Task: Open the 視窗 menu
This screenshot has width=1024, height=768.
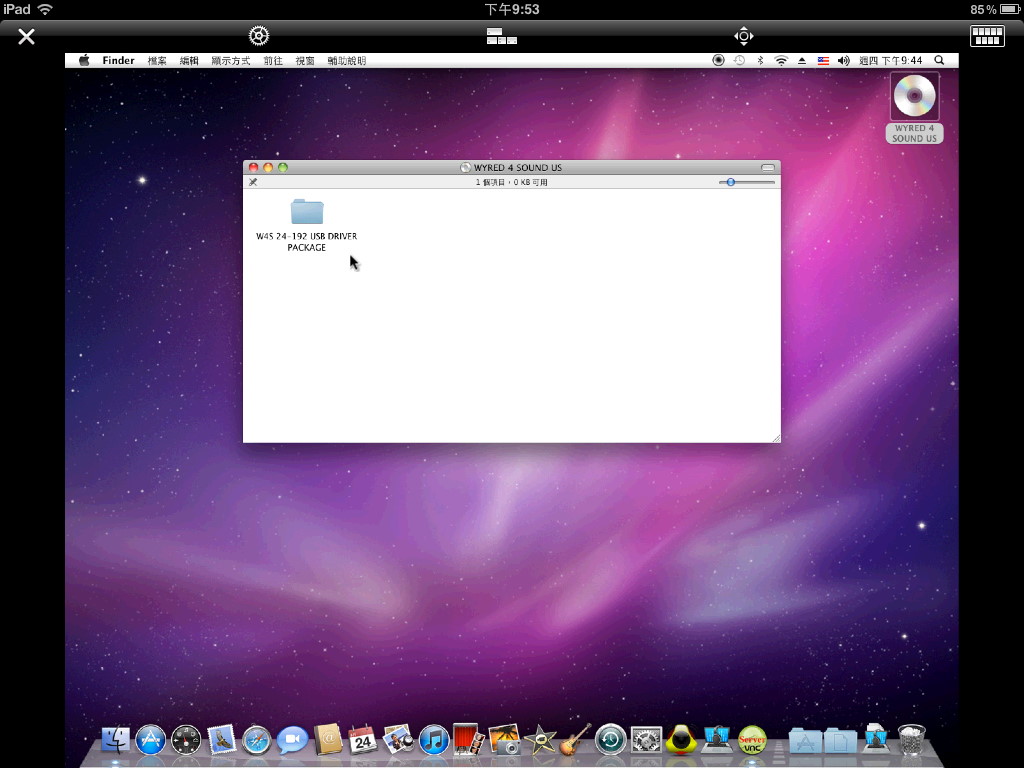Action: (x=305, y=61)
